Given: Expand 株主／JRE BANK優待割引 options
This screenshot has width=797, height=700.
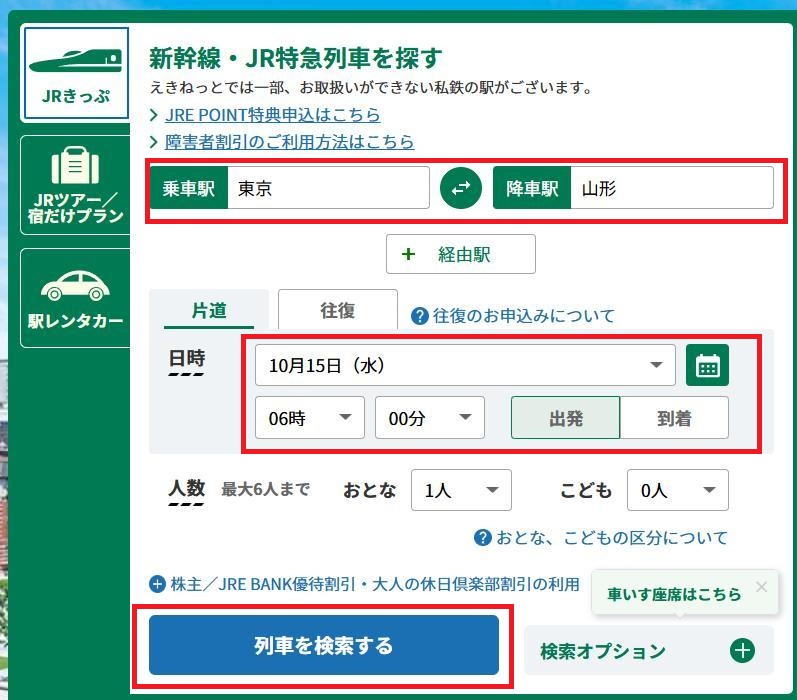Looking at the screenshot, I should pyautogui.click(x=157, y=584).
